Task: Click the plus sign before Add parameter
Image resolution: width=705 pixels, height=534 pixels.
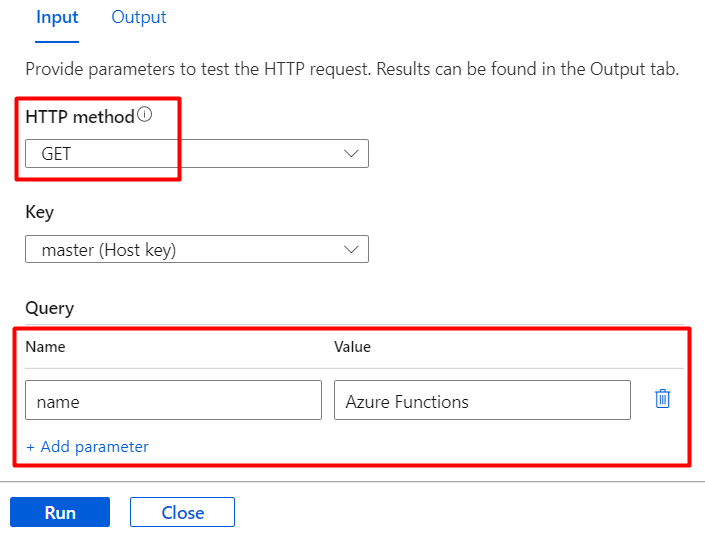Action: pos(31,447)
